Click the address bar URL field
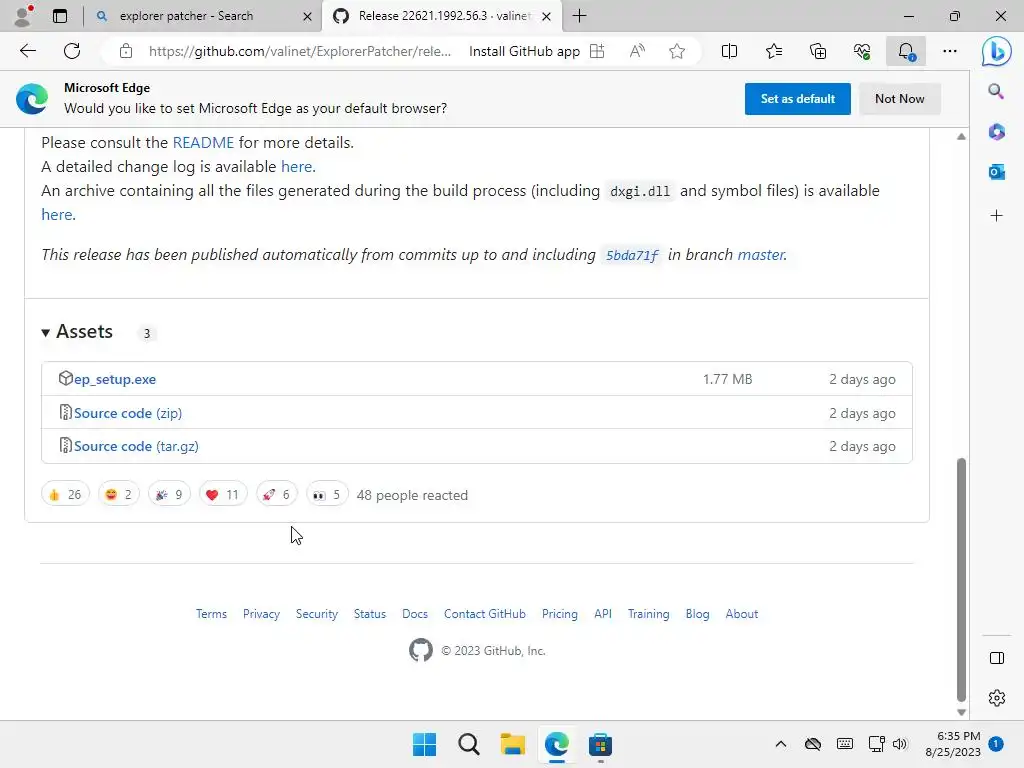 point(299,51)
